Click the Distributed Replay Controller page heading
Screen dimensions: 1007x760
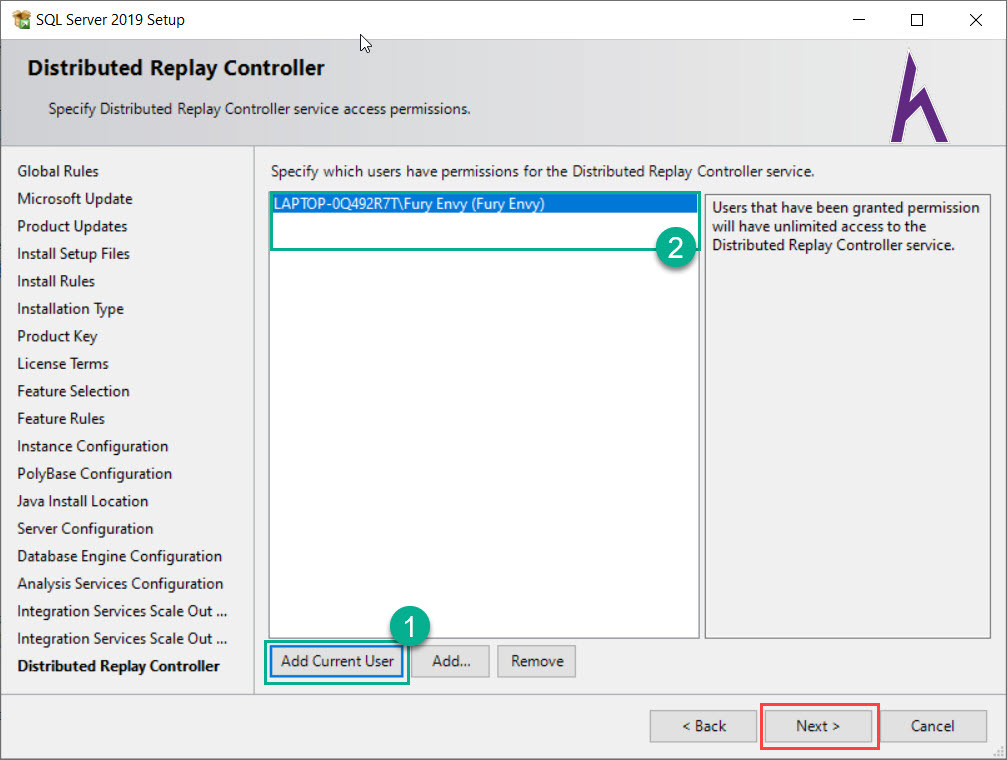176,68
